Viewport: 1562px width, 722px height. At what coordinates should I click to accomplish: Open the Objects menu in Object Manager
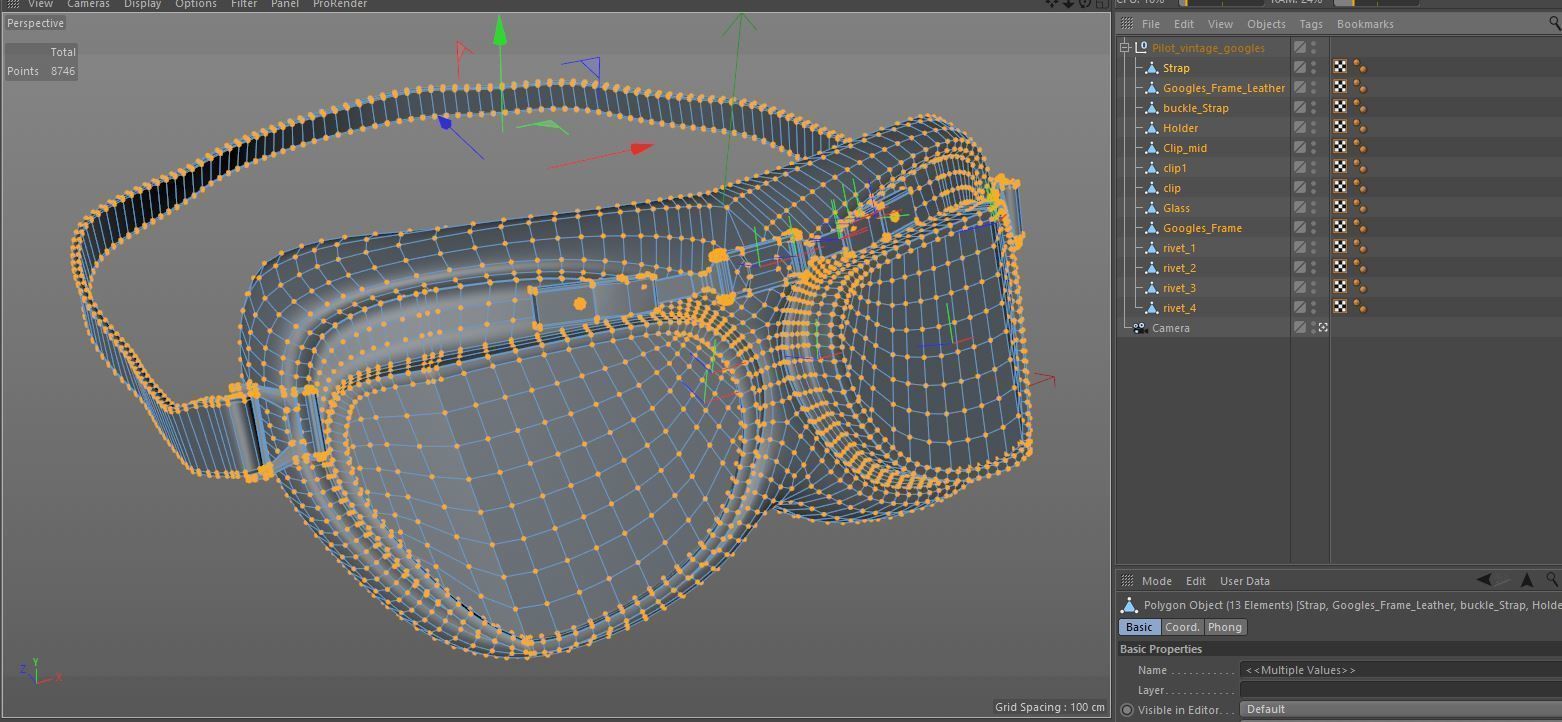[1266, 24]
